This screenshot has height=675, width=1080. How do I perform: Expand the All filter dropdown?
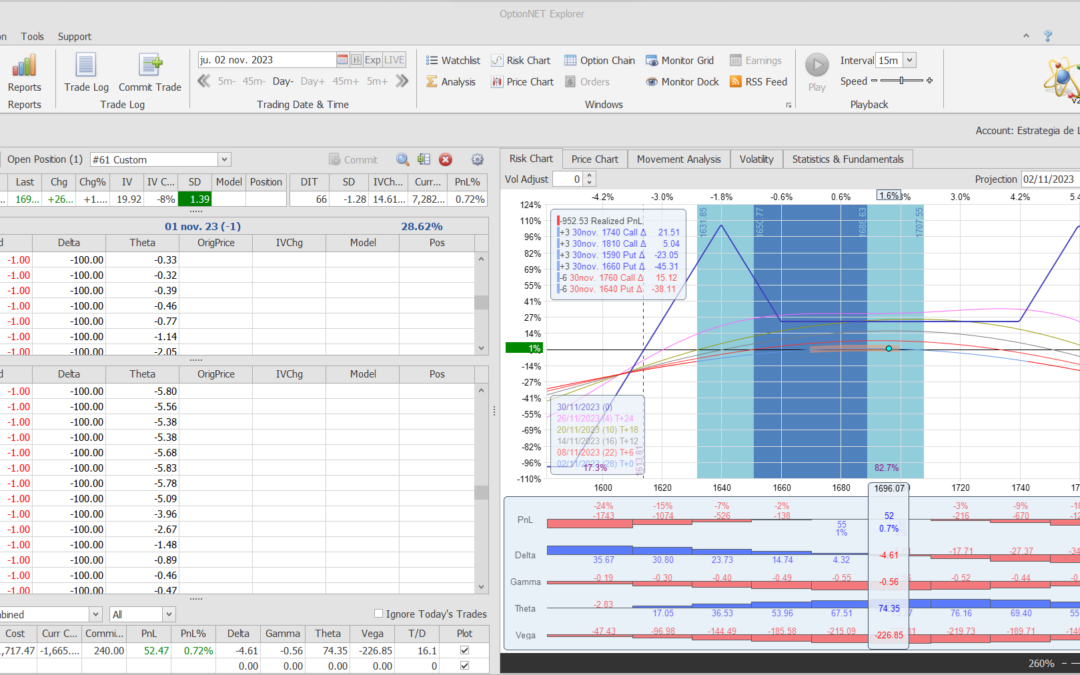click(x=168, y=614)
